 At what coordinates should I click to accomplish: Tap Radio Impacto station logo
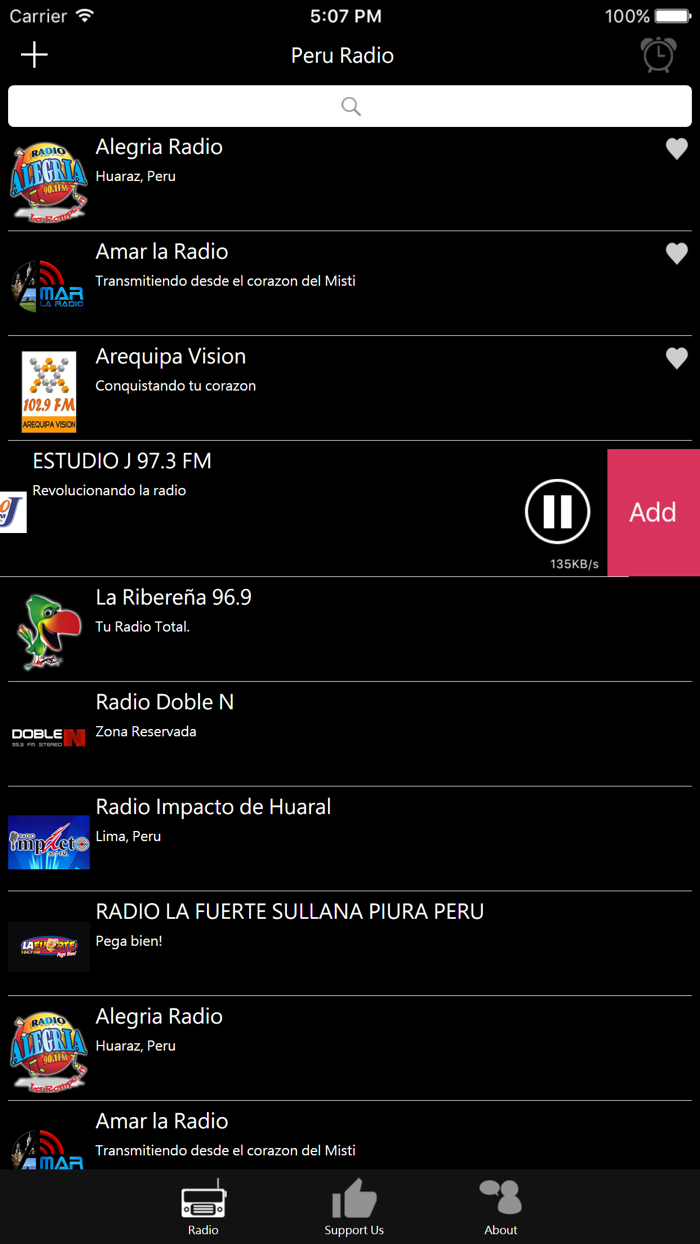(49, 842)
